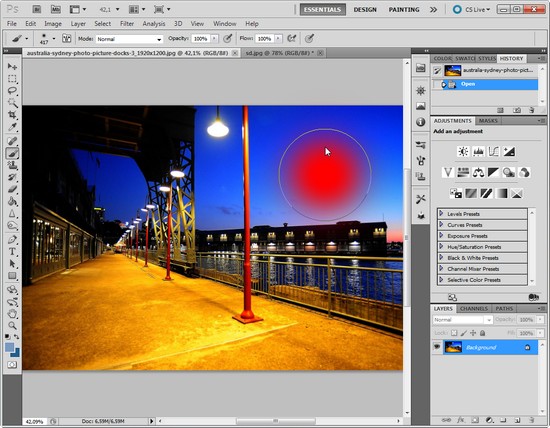The height and width of the screenshot is (428, 550).
Task: Select the Rectangle shape tool
Action: tap(12, 276)
